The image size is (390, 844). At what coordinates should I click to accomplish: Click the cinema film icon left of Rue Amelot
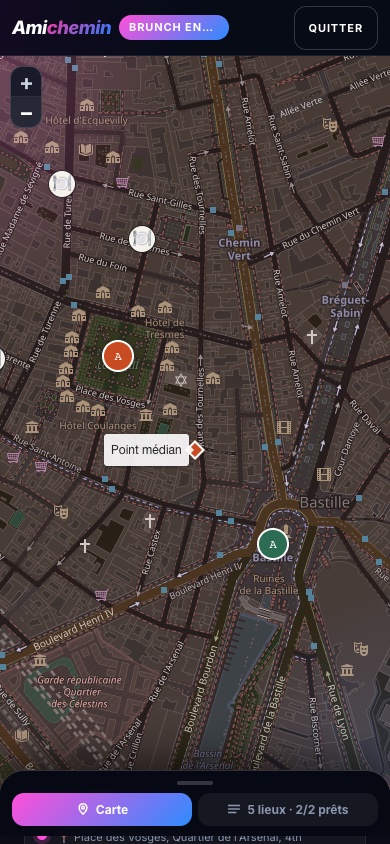(x=283, y=428)
